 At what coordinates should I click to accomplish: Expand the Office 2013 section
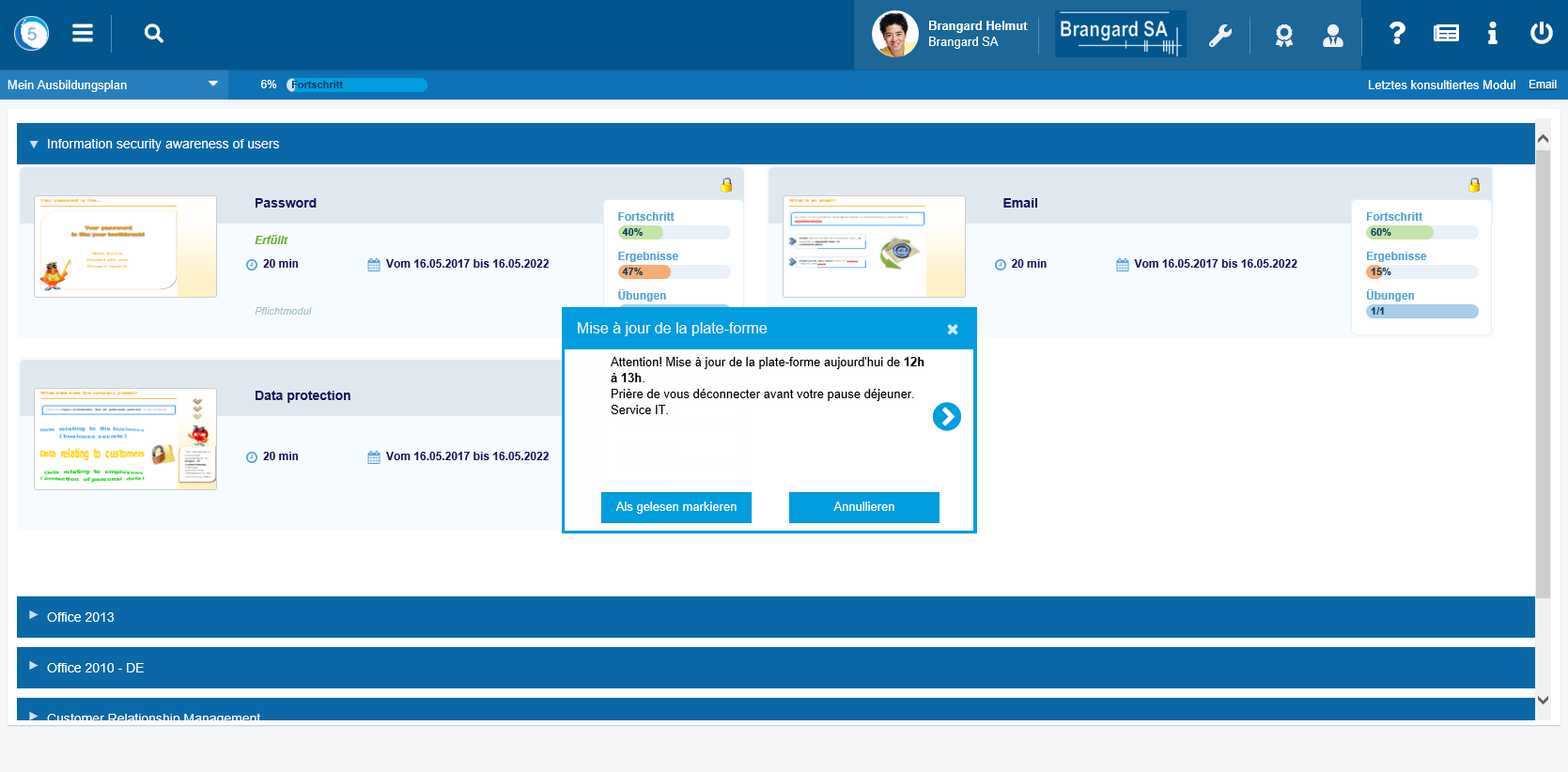[80, 617]
